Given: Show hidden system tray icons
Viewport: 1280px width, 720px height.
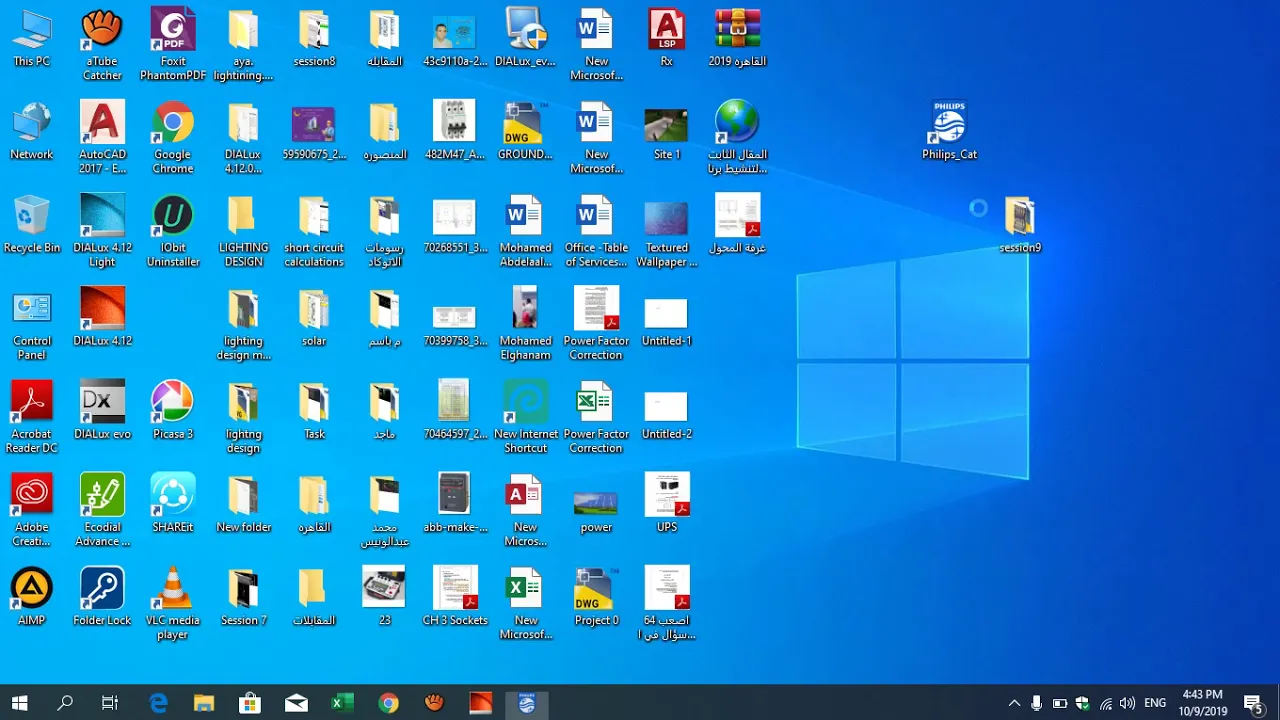Looking at the screenshot, I should (1014, 703).
